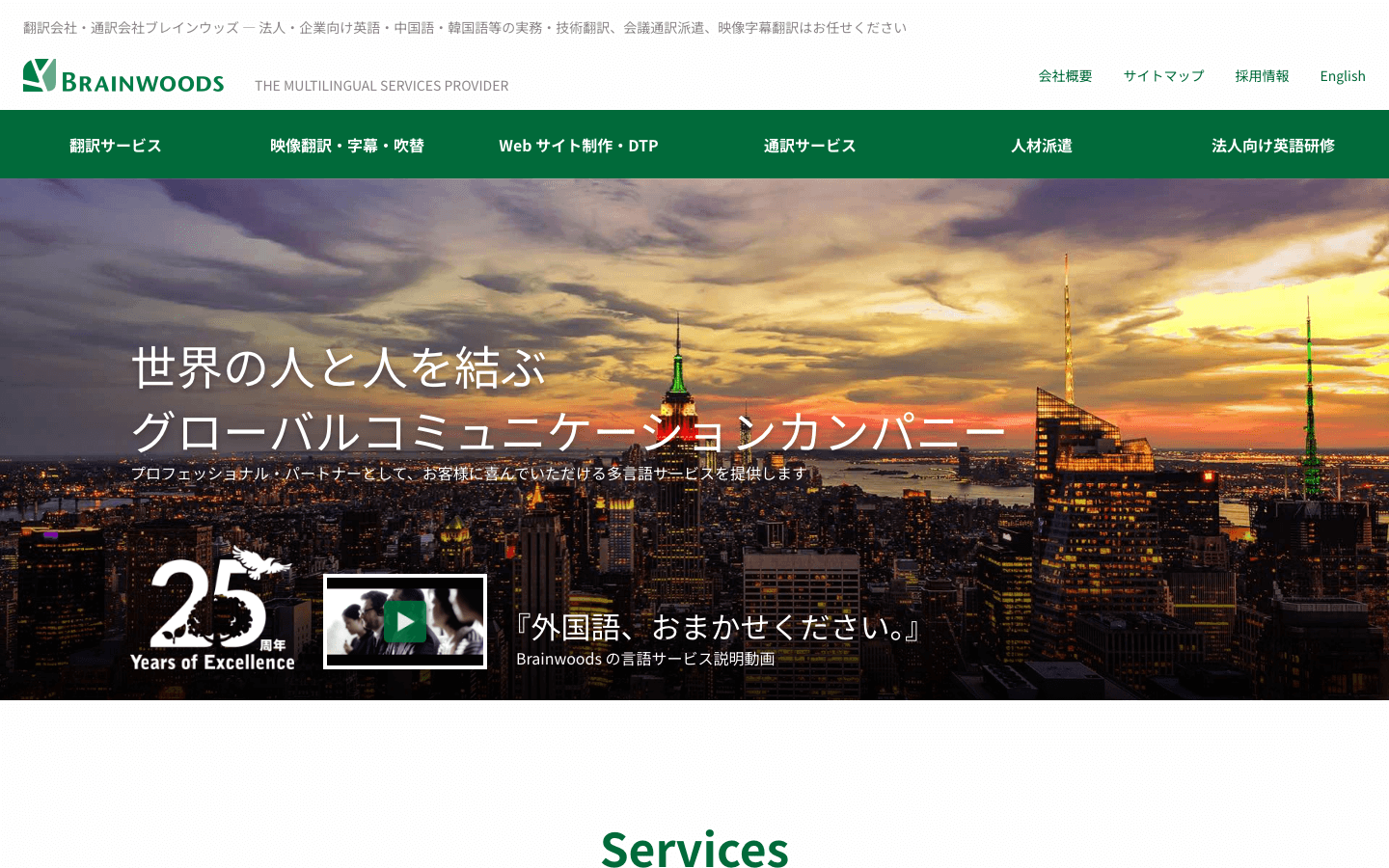1389x868 pixels.
Task: Click the グローバルコミュニケーションカンパニー headline text
Action: [568, 430]
